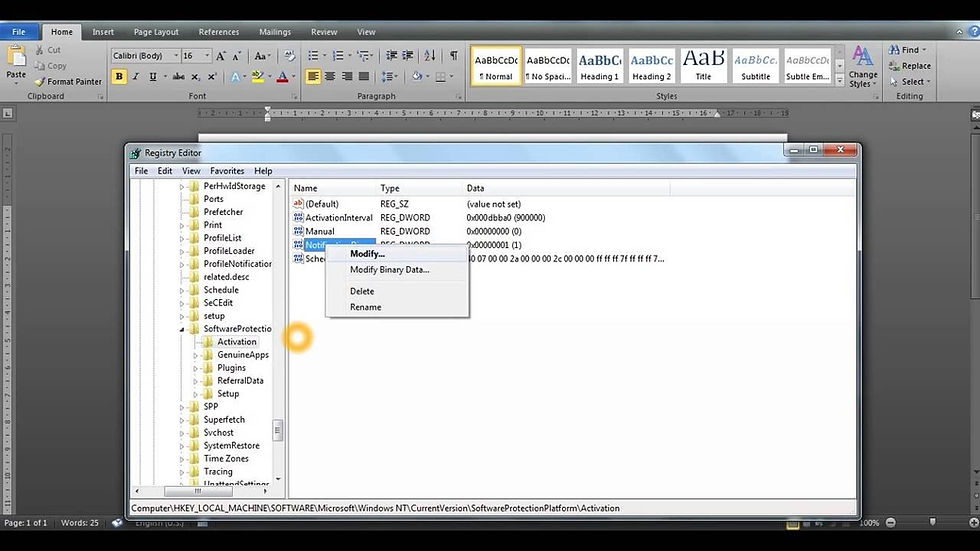Click Show/Hide paragraph marks icon
Image resolution: width=980 pixels, height=551 pixels.
(x=454, y=56)
